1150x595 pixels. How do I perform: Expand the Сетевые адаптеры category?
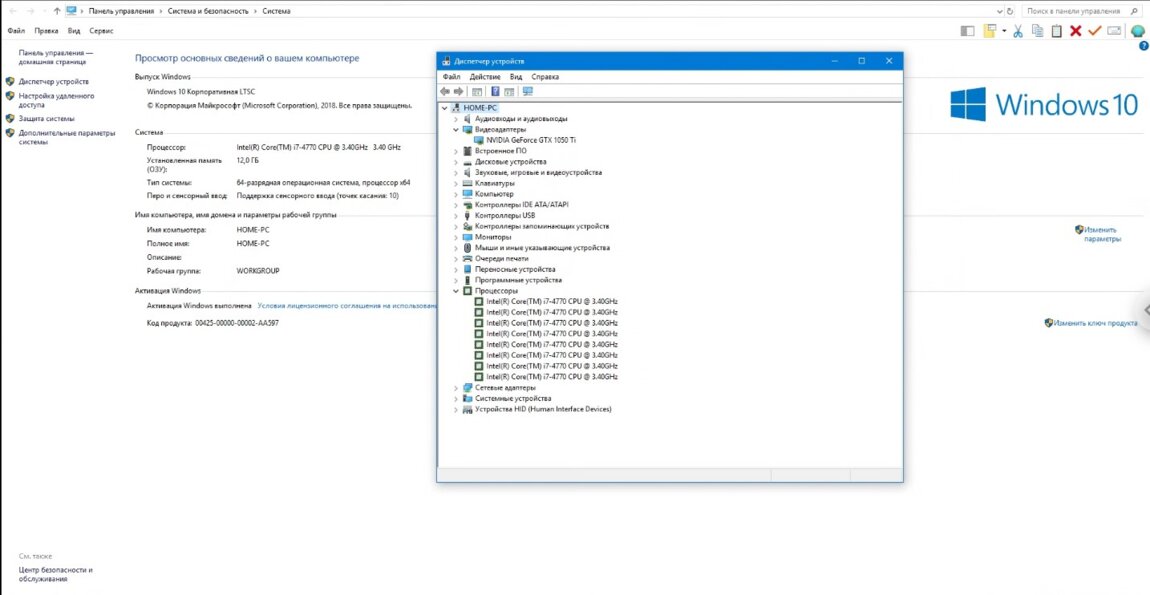(456, 388)
